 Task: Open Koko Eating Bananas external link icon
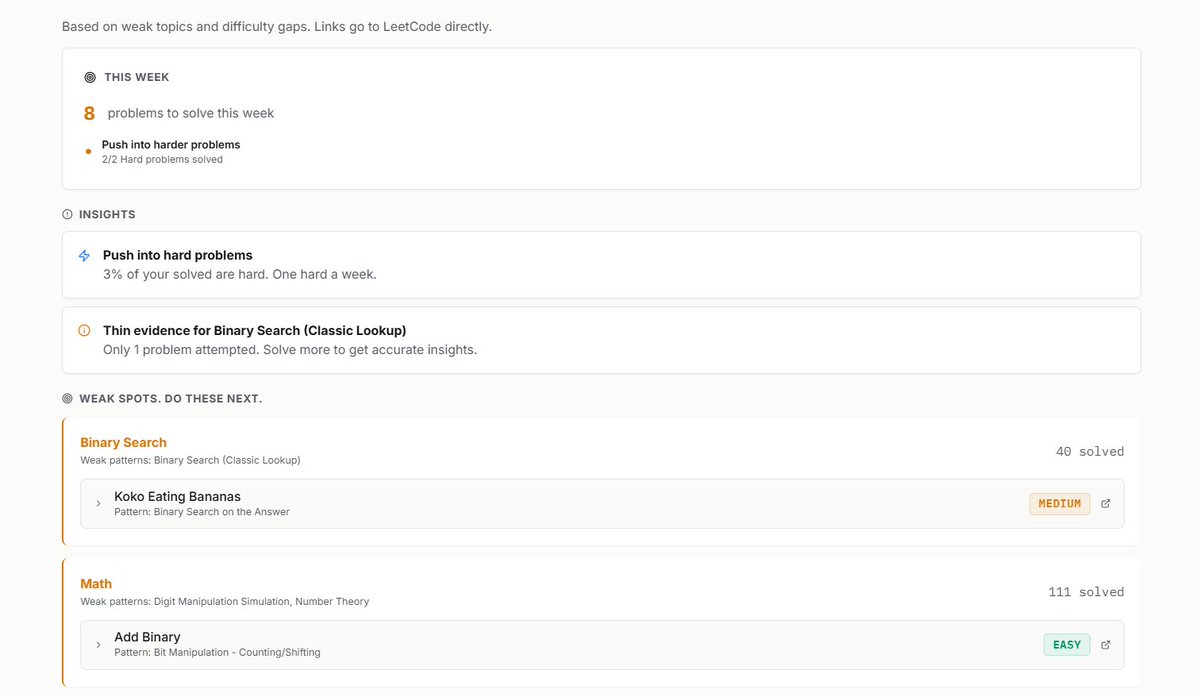(1105, 503)
